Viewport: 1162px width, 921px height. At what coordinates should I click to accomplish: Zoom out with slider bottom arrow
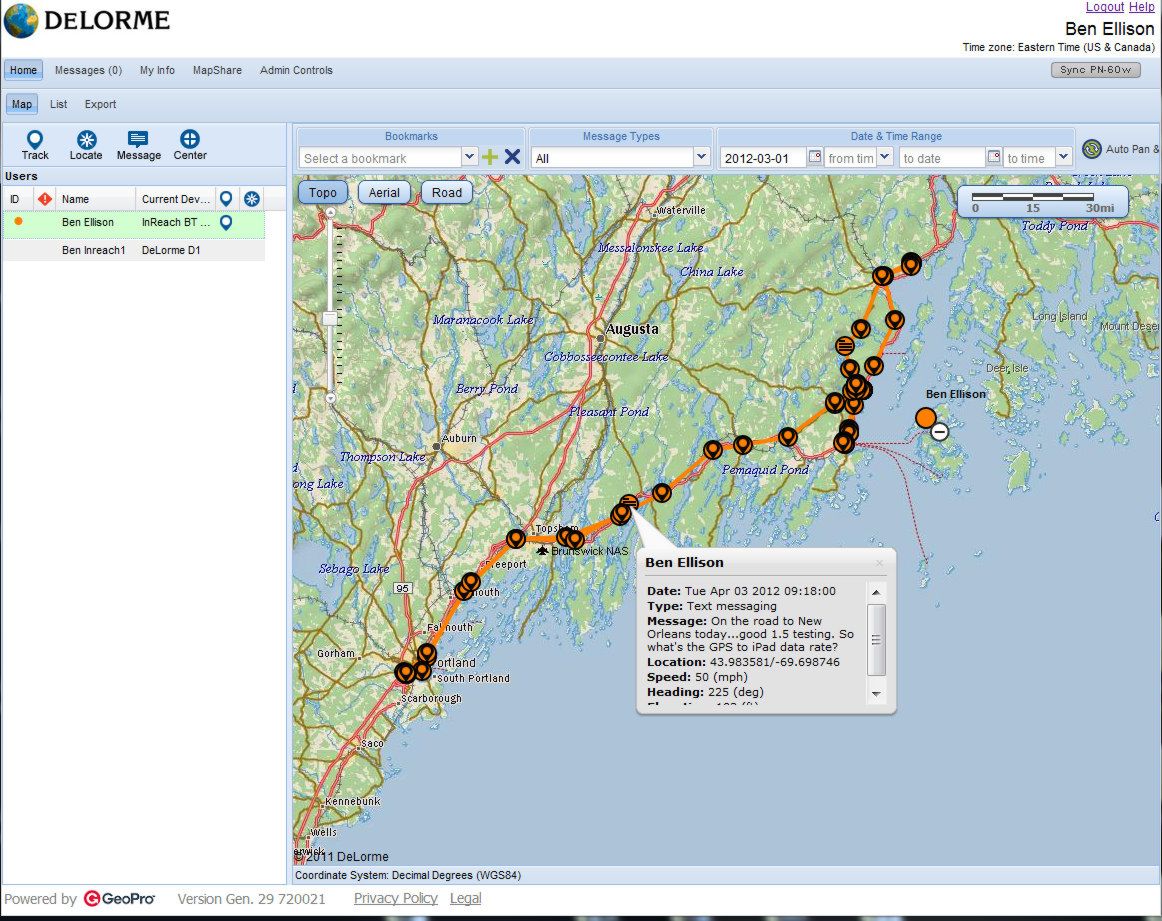(x=331, y=398)
